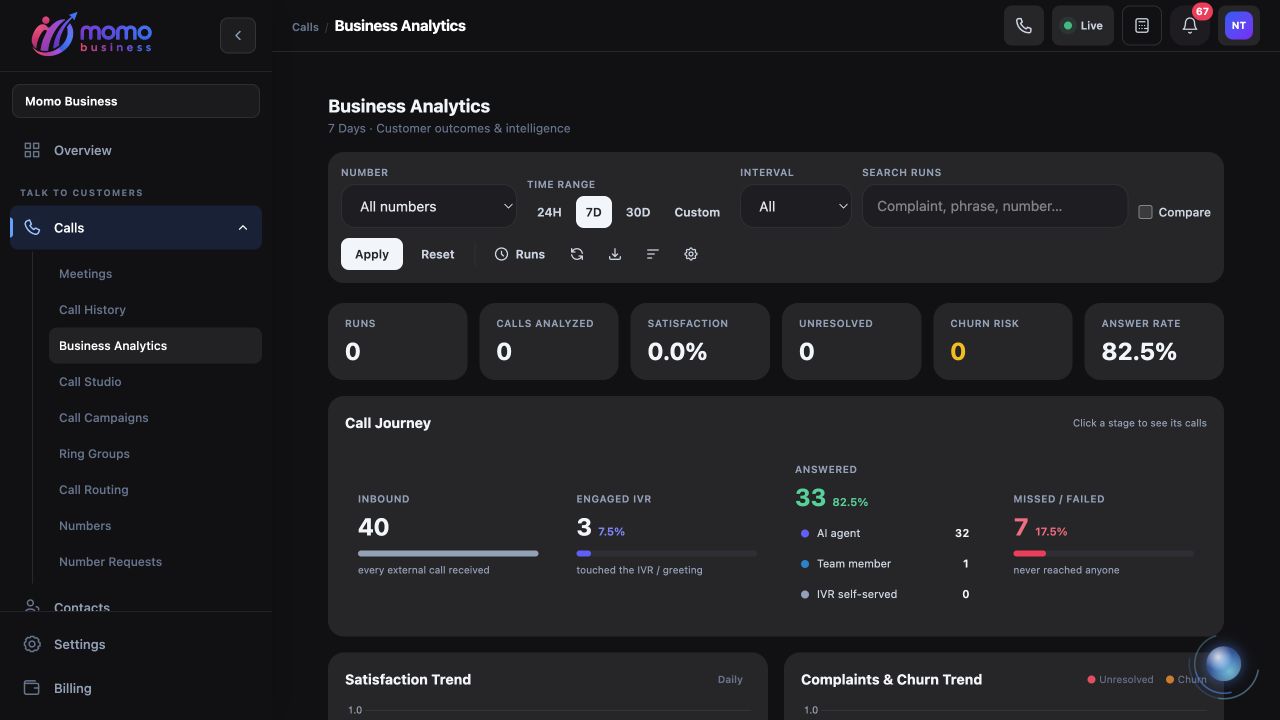Open the phone dialer icon in header
The height and width of the screenshot is (720, 1280).
[x=1023, y=26]
